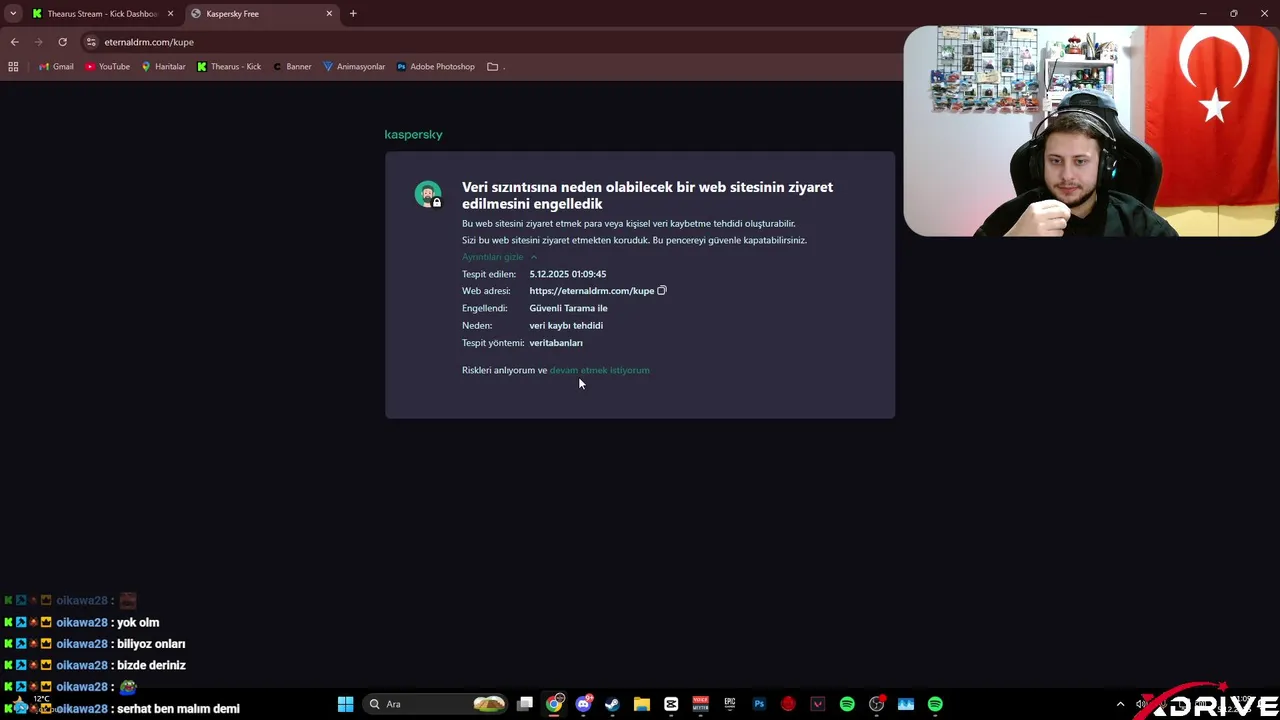Select the Kaspersky Free tab
This screenshot has height=720, width=1280.
click(262, 14)
